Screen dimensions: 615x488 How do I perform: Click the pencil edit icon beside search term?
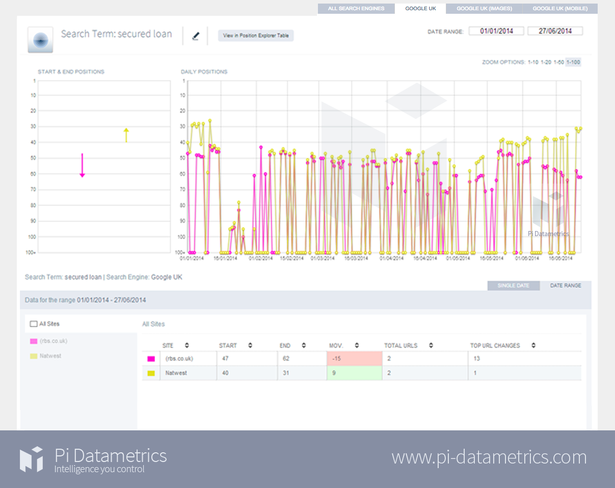point(196,35)
